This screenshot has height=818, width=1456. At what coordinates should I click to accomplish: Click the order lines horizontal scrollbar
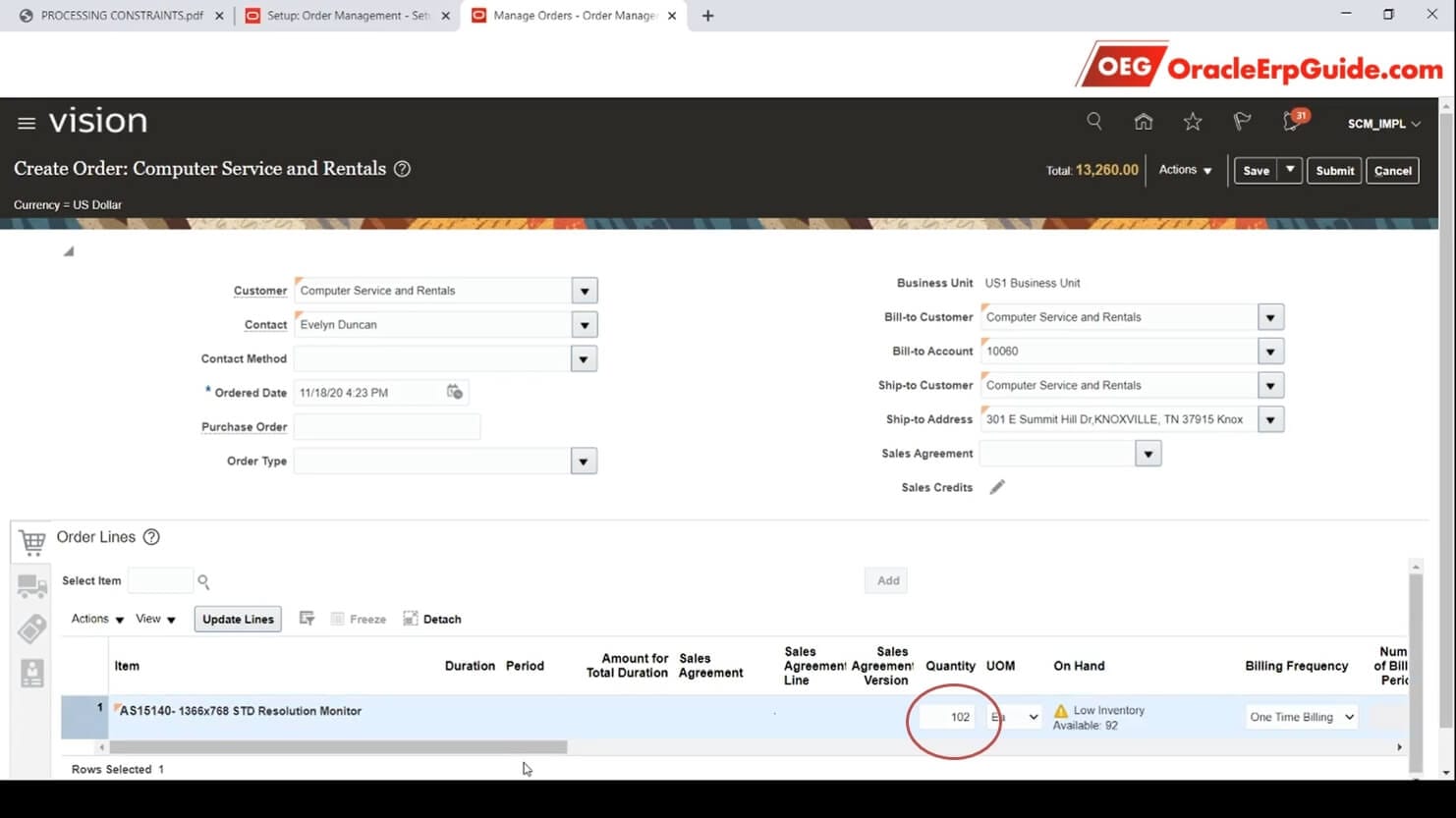[338, 747]
